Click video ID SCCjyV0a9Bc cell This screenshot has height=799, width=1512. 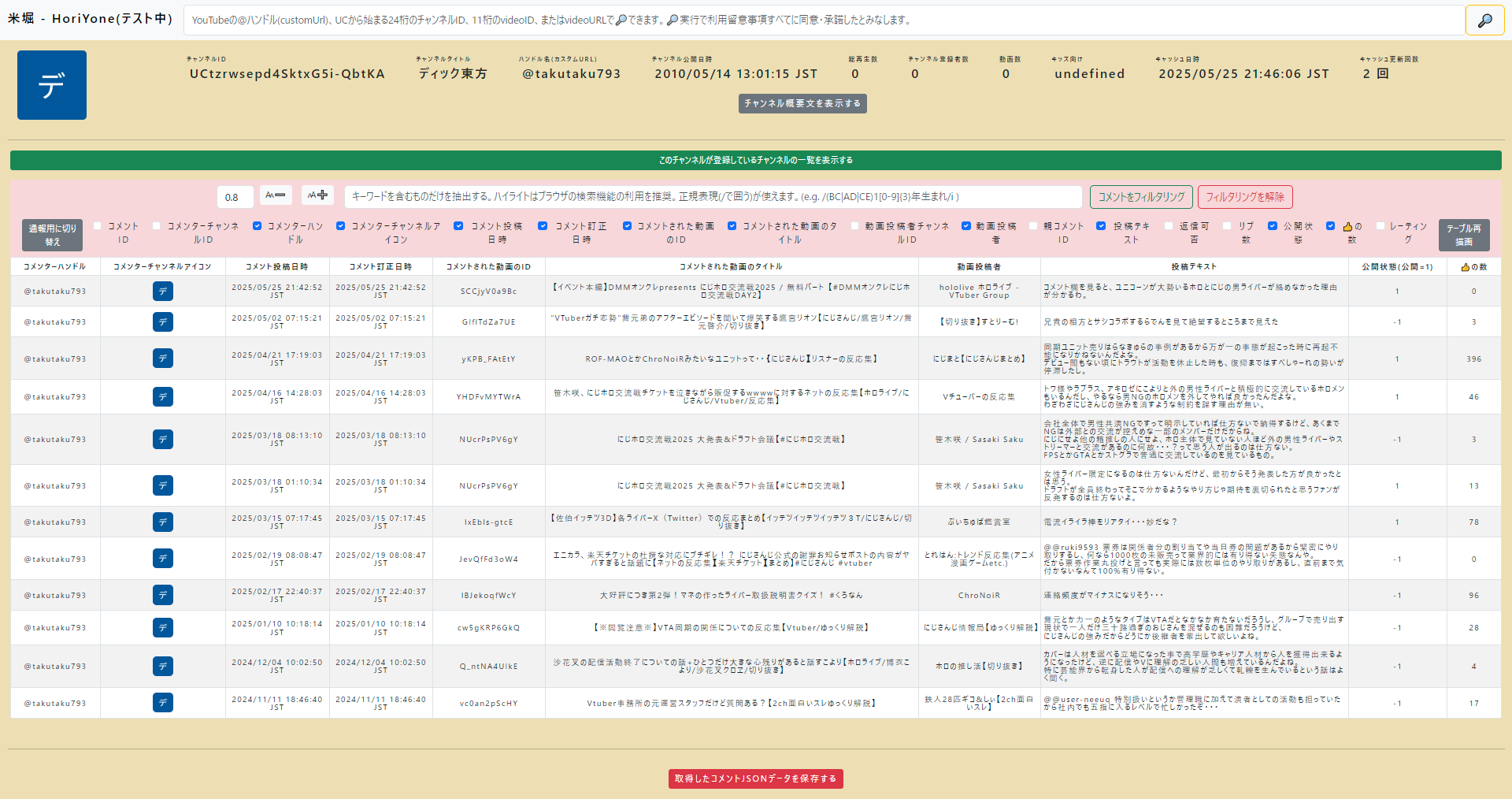click(x=489, y=292)
